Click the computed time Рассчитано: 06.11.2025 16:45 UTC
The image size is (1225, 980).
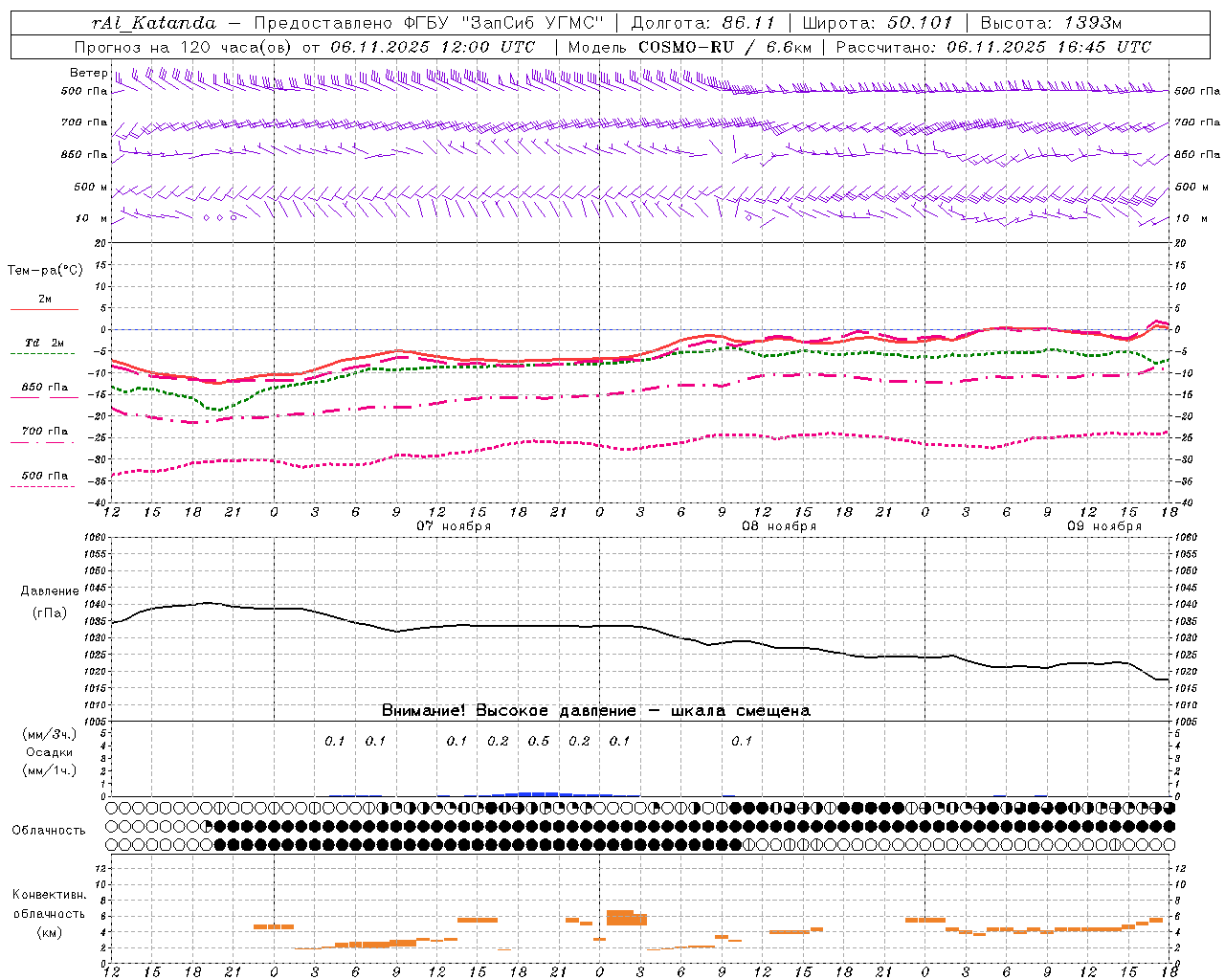tap(993, 47)
